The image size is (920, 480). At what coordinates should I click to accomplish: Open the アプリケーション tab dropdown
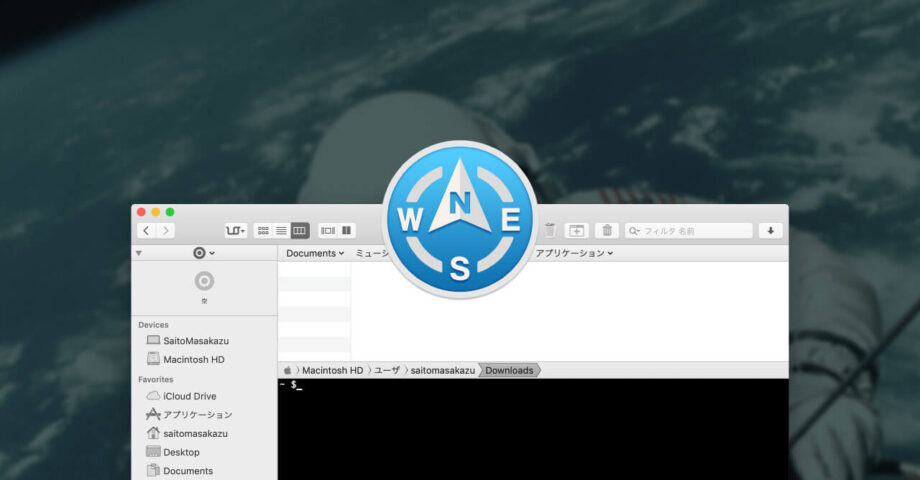click(x=574, y=254)
